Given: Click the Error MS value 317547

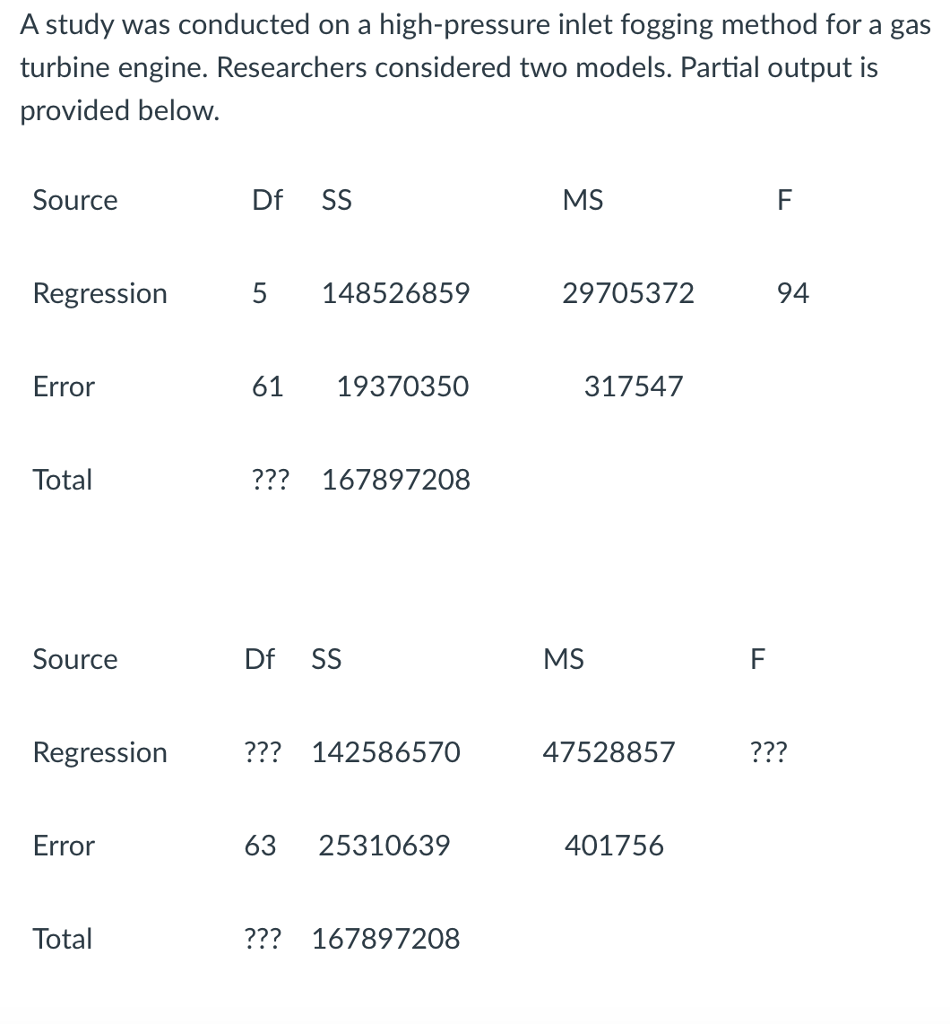Looking at the screenshot, I should tap(633, 387).
